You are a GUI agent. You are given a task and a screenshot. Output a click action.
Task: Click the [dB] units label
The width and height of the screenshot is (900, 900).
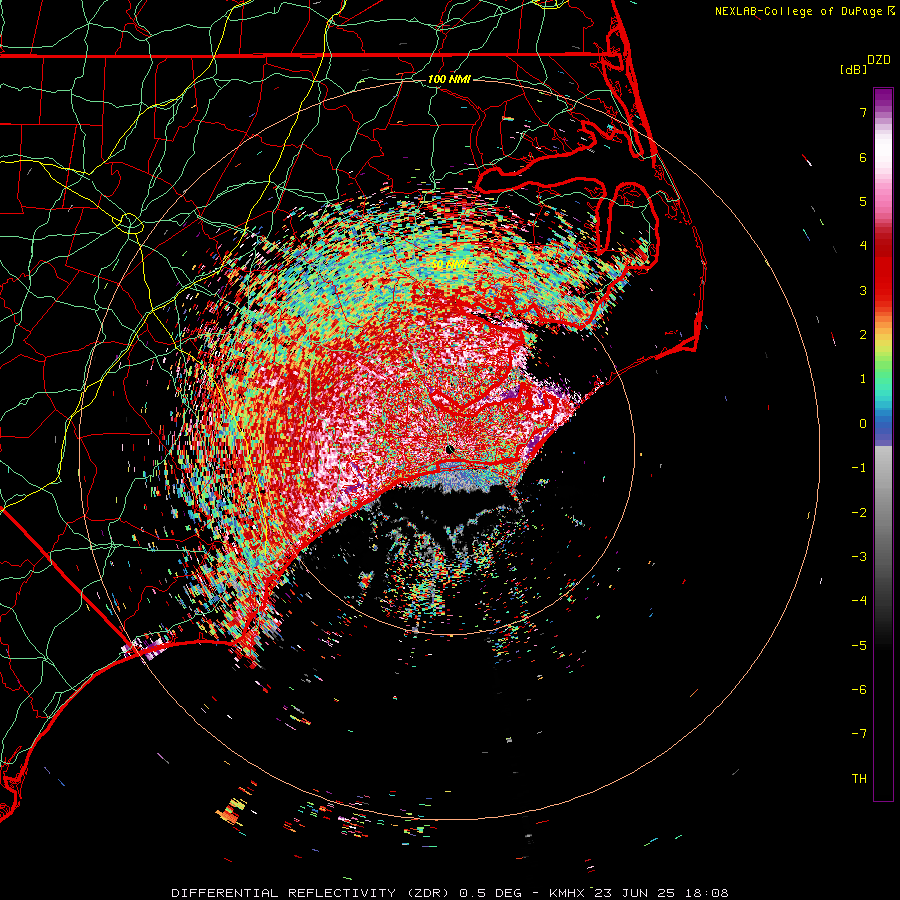coord(854,69)
